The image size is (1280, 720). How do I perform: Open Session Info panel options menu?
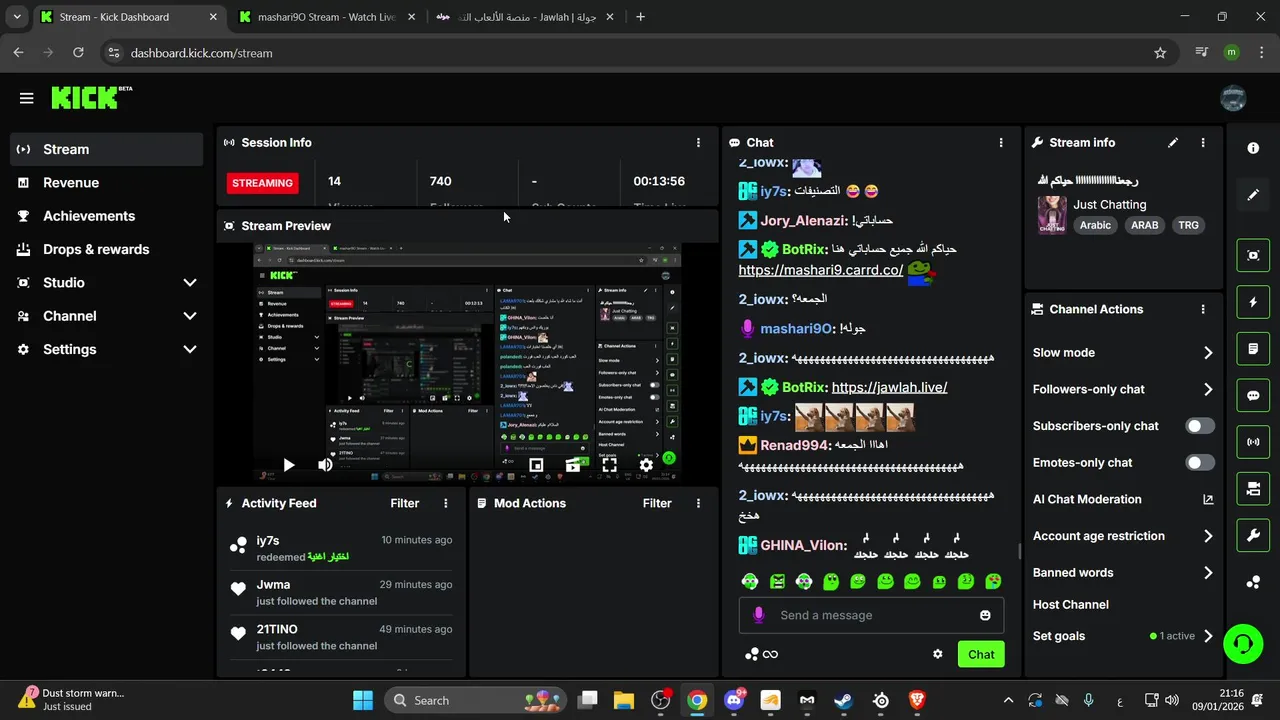click(698, 143)
